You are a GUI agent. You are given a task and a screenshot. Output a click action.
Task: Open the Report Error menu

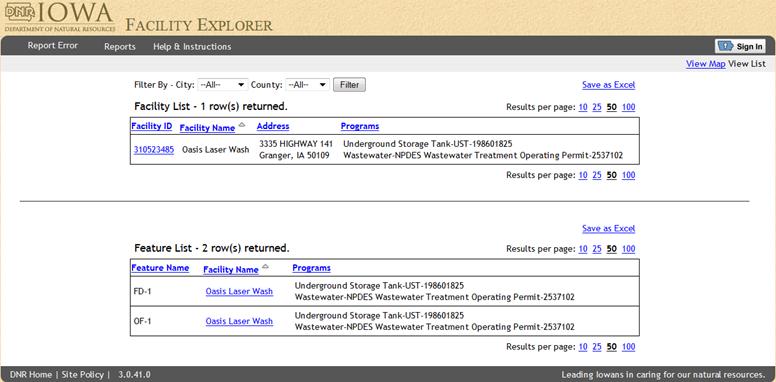click(52, 46)
